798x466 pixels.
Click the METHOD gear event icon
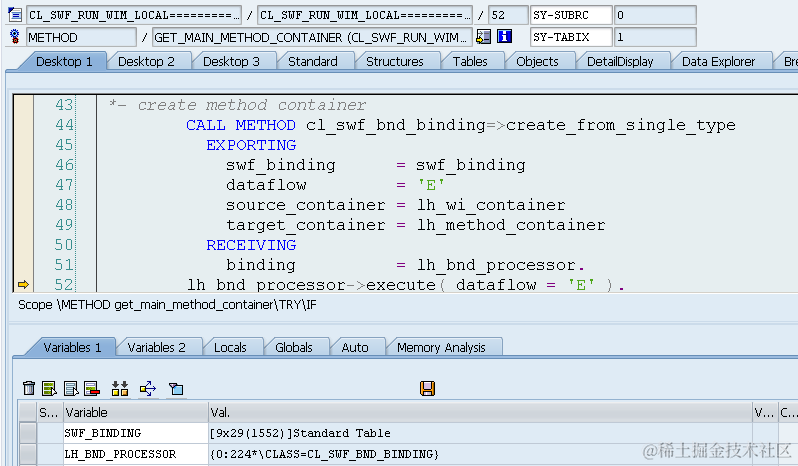15,37
